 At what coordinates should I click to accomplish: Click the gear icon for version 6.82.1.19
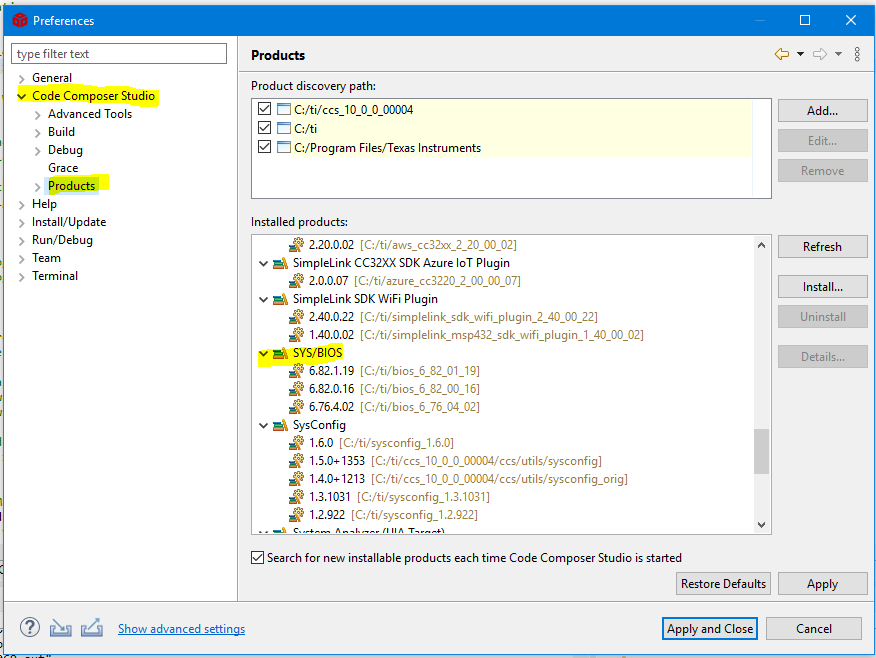pos(297,371)
